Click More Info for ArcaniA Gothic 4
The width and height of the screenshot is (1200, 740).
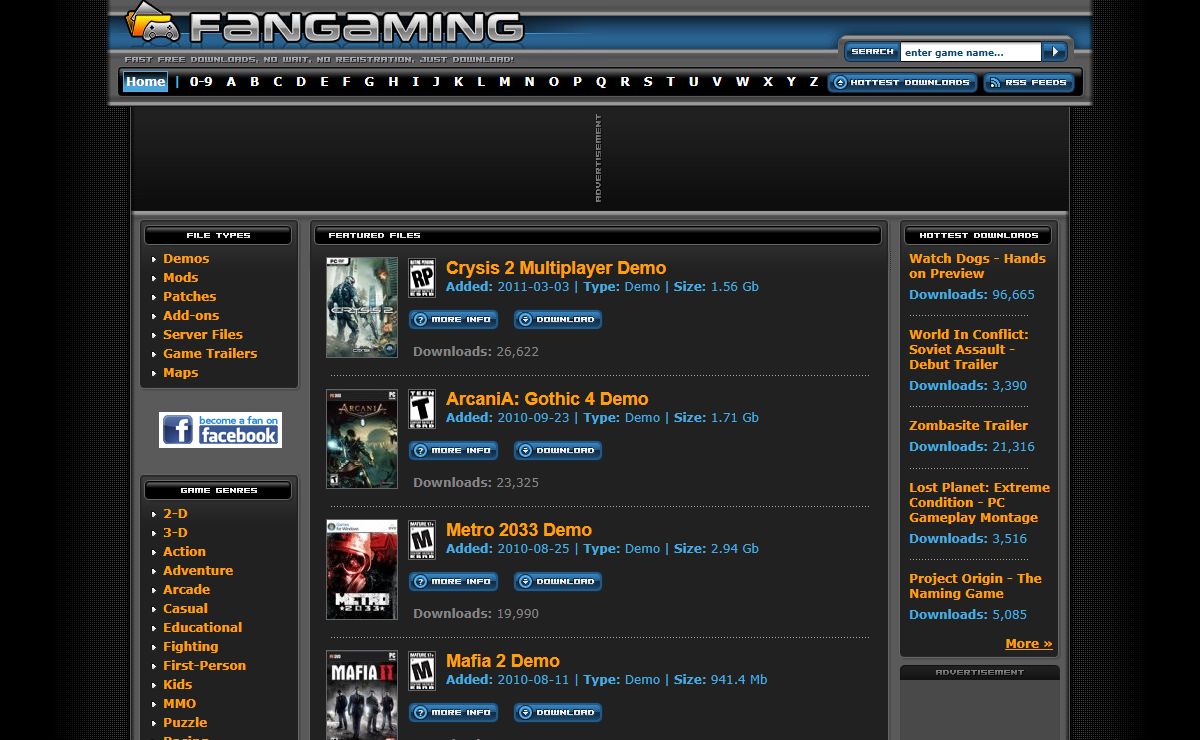click(453, 451)
